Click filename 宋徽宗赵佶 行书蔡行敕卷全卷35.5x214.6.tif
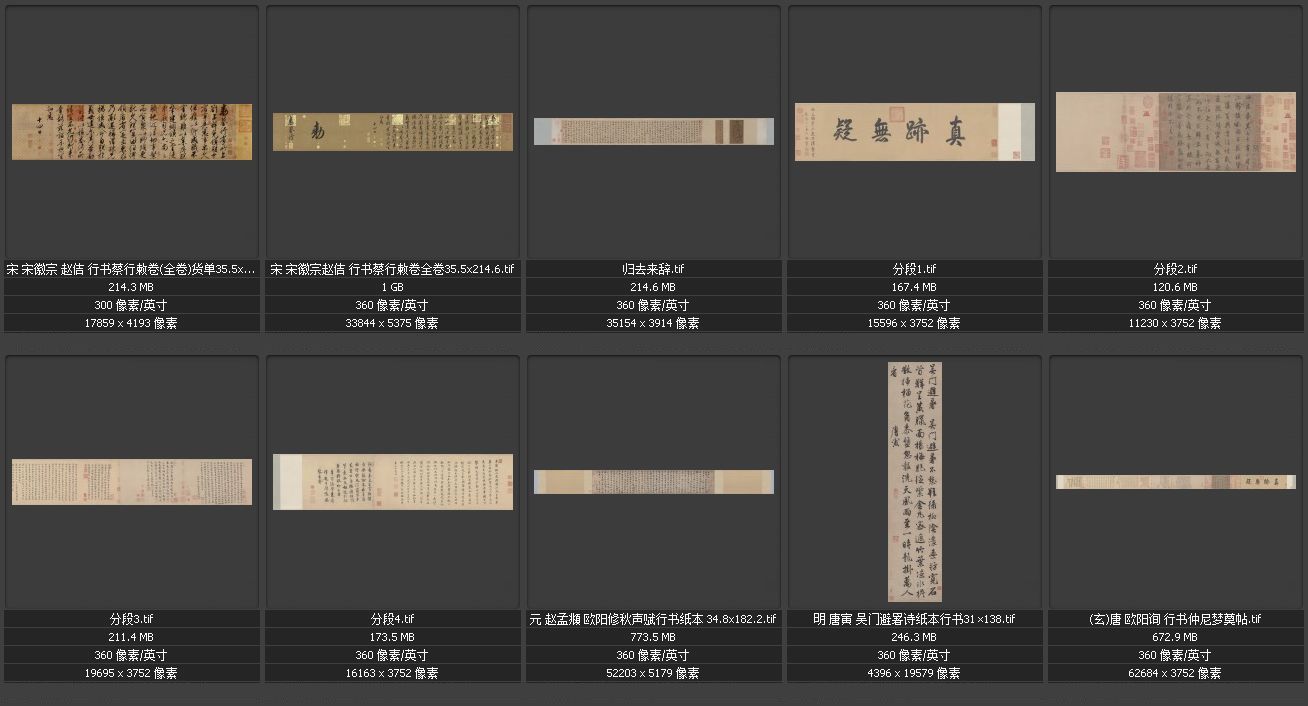Screen dimensions: 1308x706 (x=393, y=269)
